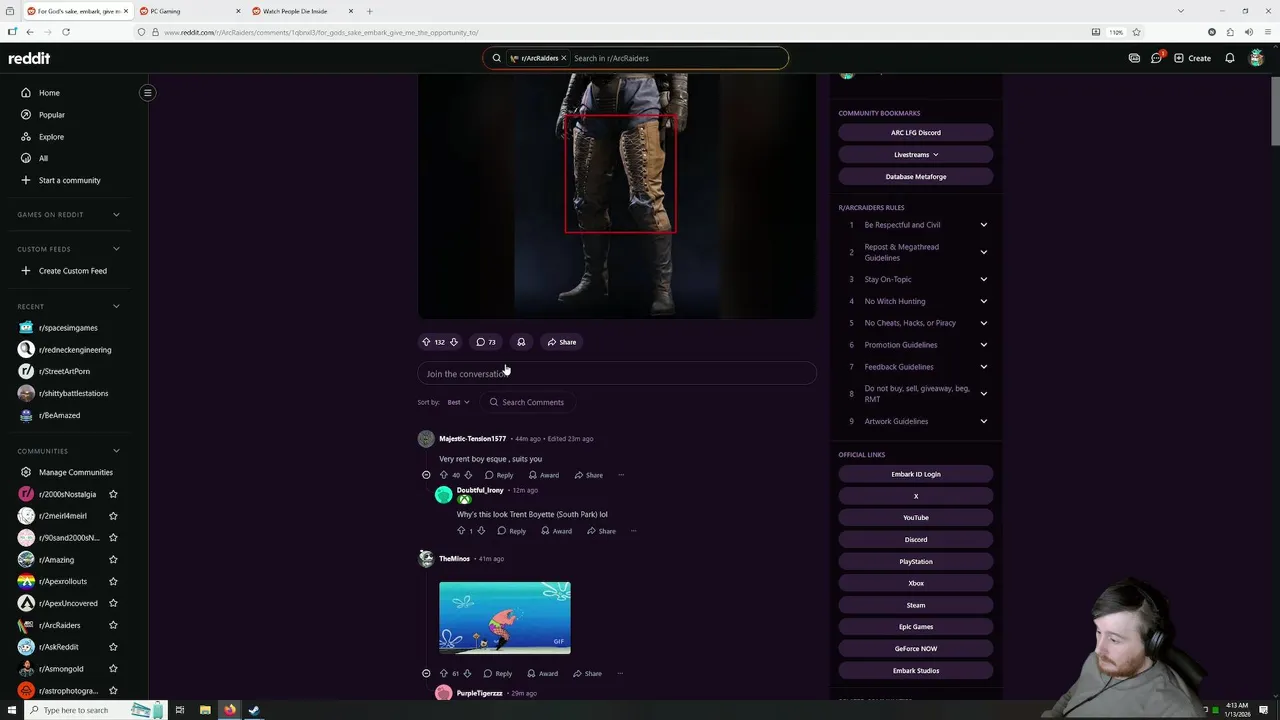
Task: Favorite r/2meirl4meirl with star
Action: 113,516
